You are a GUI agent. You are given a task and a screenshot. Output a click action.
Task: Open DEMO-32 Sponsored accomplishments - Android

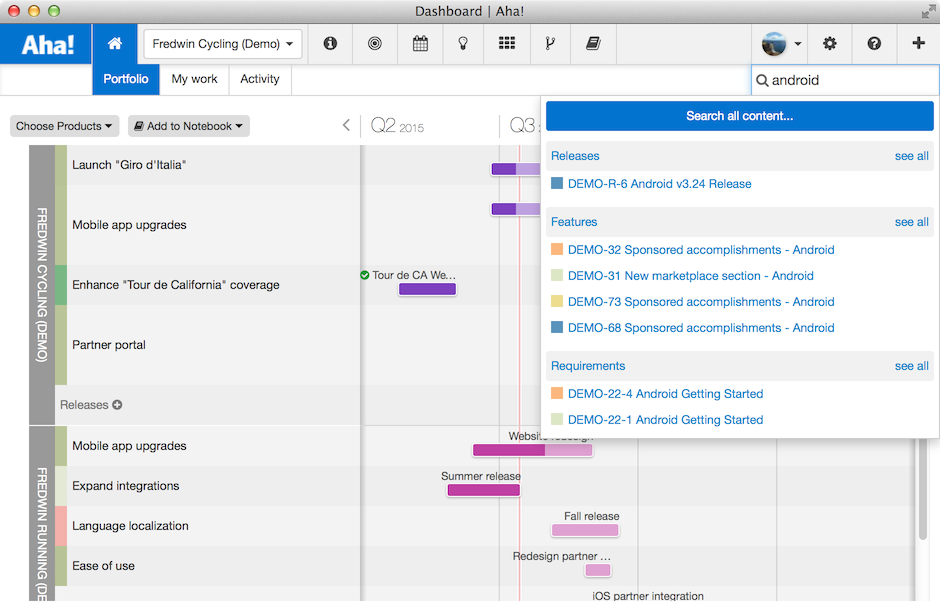click(x=701, y=250)
